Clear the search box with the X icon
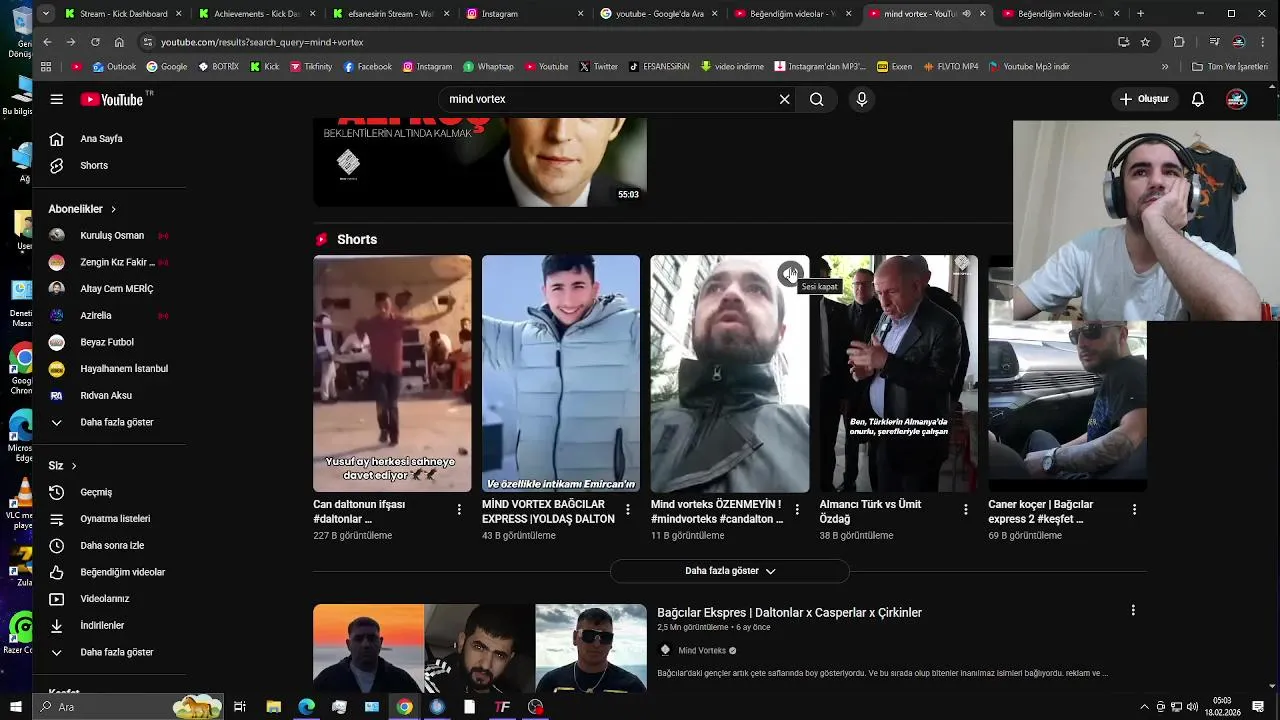 pos(784,99)
